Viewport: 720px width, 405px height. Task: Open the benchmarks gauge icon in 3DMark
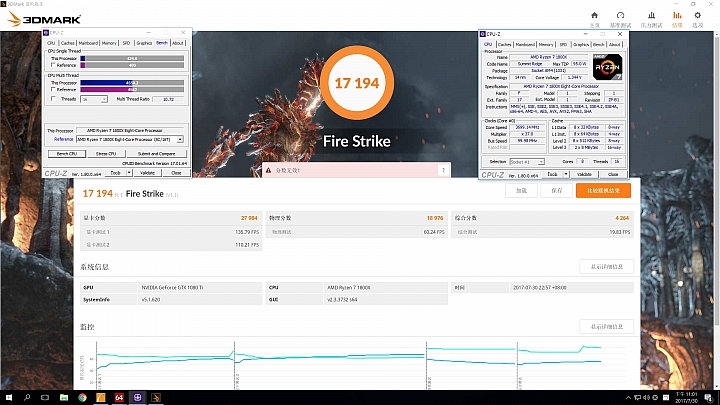click(x=620, y=15)
